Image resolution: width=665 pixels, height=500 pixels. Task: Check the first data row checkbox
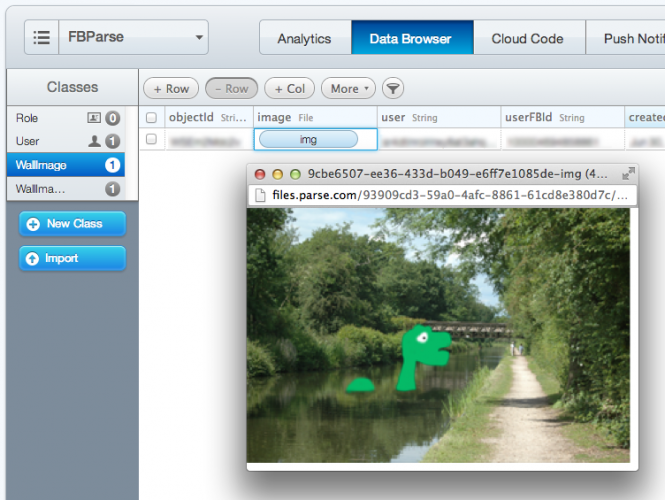point(151,139)
